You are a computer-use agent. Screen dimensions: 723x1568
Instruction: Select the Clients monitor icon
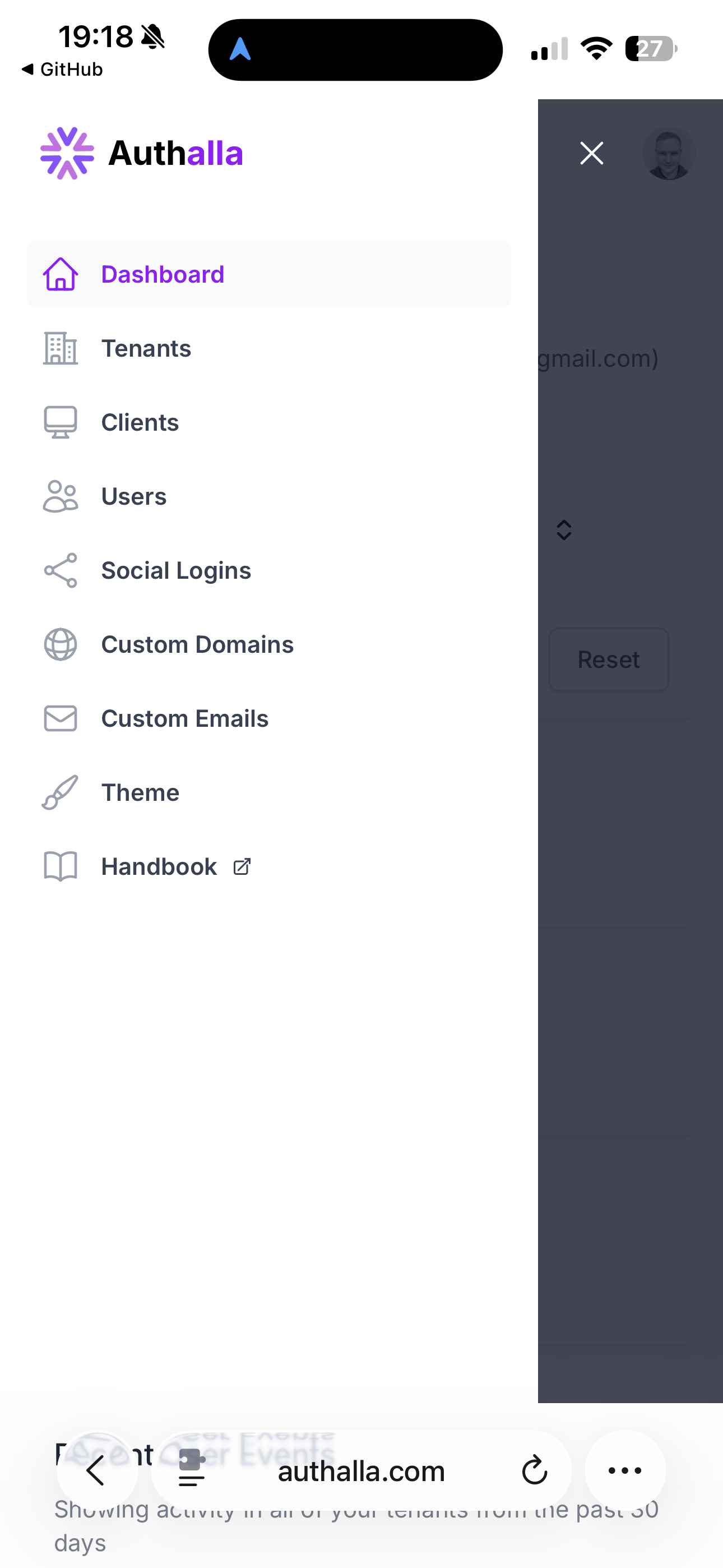click(x=61, y=422)
